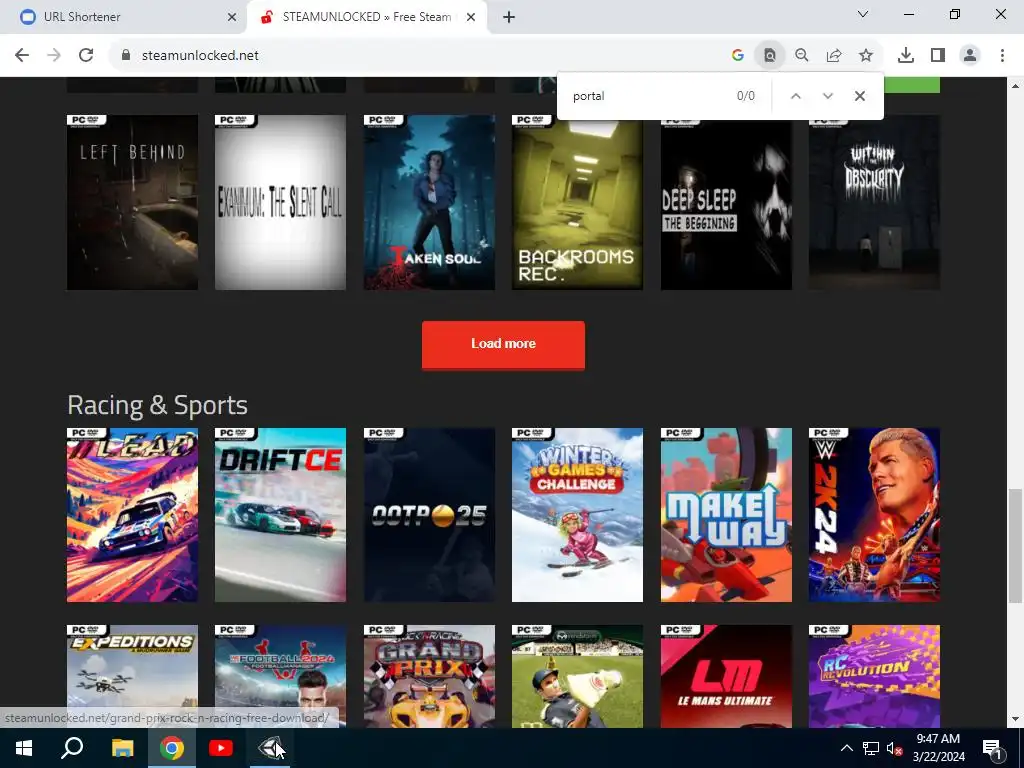1024x768 pixels.
Task: Open the Taken Soul game cover
Action: coord(429,202)
